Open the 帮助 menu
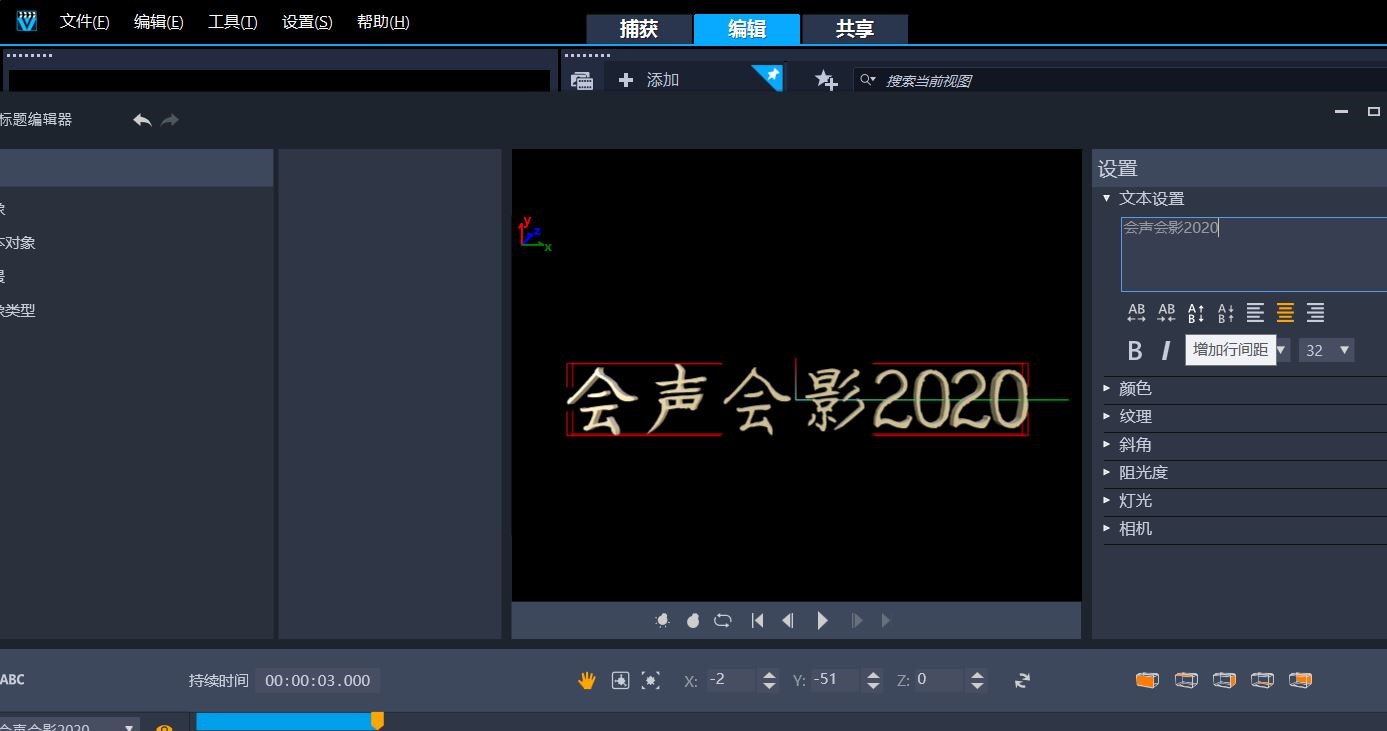 [x=383, y=22]
